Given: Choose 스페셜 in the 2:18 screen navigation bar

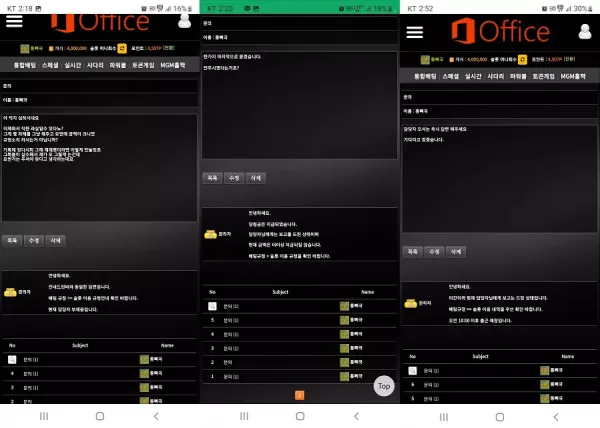Looking at the screenshot, I should [x=50, y=65].
